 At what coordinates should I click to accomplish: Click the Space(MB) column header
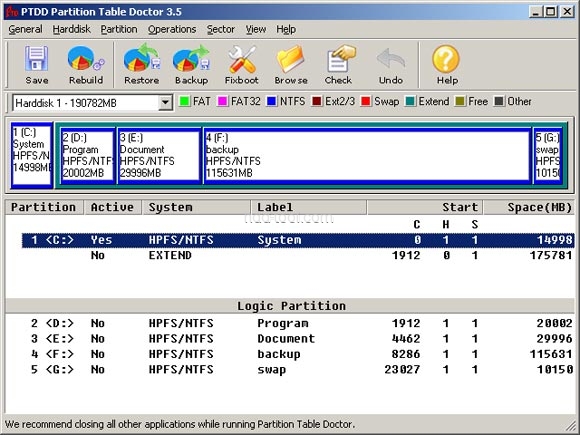(x=529, y=207)
